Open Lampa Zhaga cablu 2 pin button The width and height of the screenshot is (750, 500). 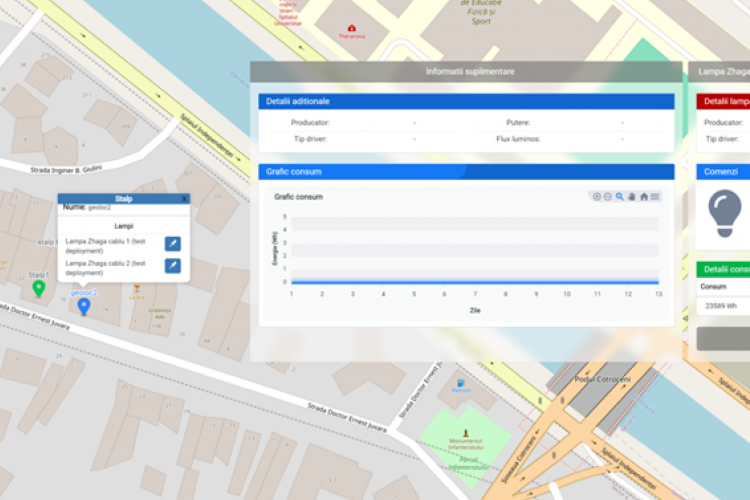tap(173, 266)
